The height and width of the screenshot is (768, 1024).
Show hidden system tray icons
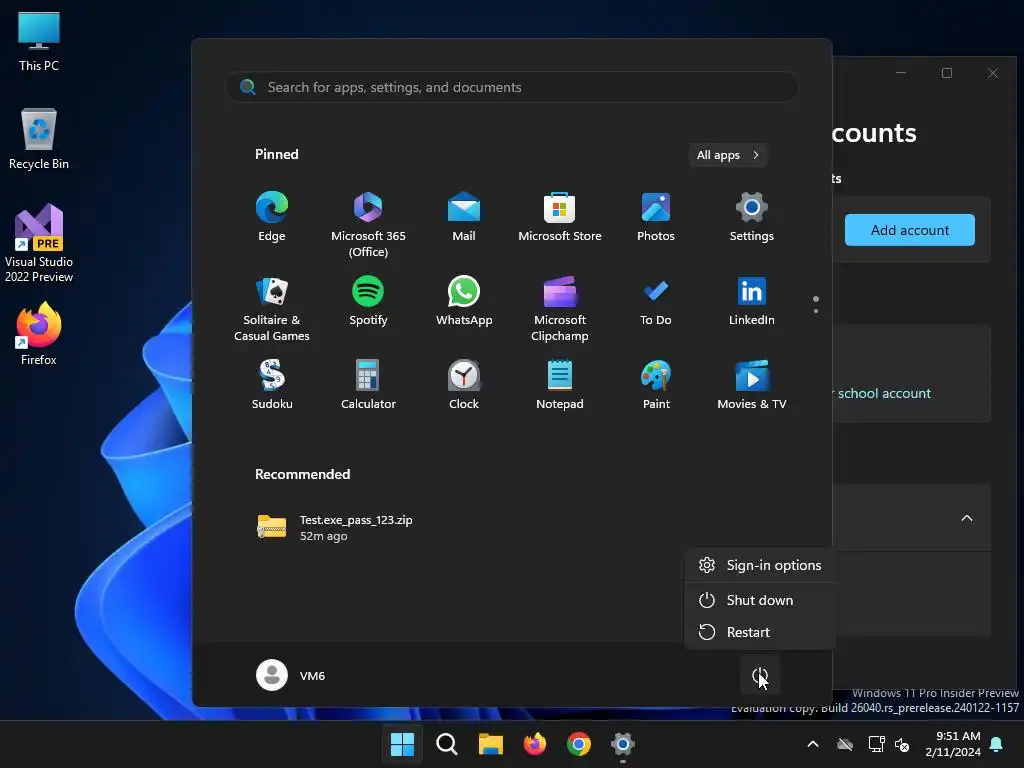point(813,744)
